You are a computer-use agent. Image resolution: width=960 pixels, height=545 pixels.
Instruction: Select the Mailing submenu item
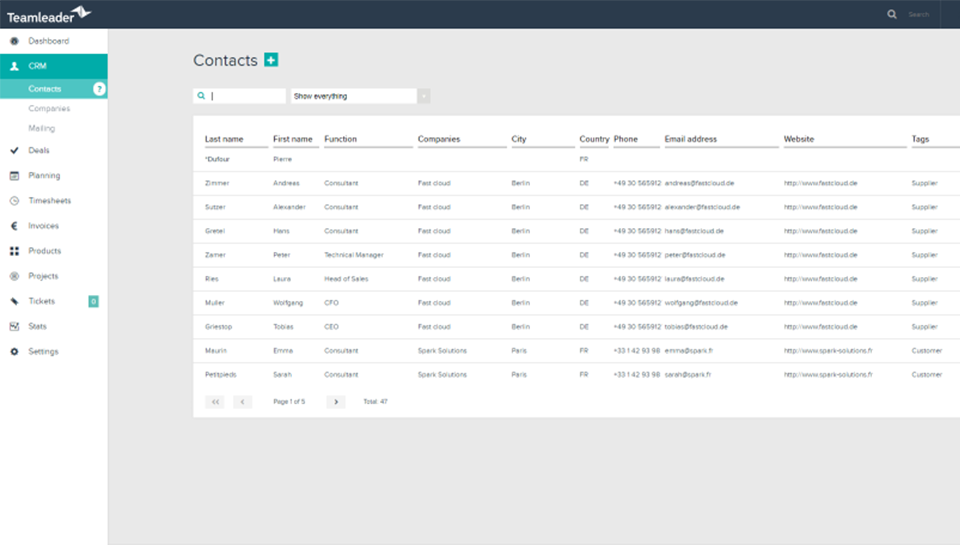(x=42, y=128)
